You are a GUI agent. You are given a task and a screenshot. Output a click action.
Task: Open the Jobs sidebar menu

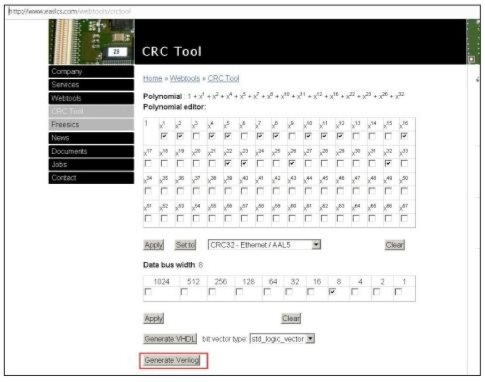[91, 164]
